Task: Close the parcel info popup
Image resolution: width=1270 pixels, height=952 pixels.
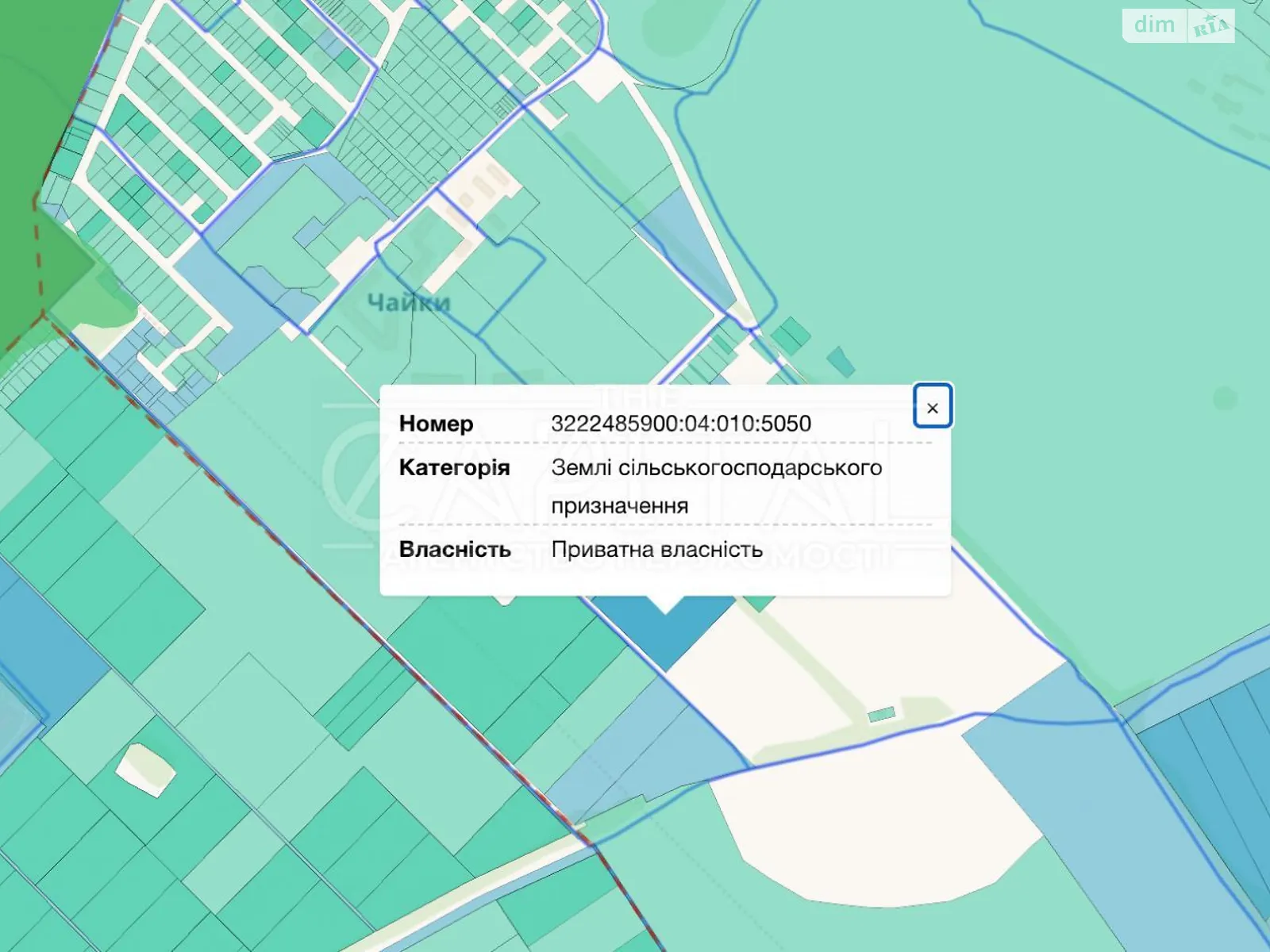Action: [x=932, y=407]
